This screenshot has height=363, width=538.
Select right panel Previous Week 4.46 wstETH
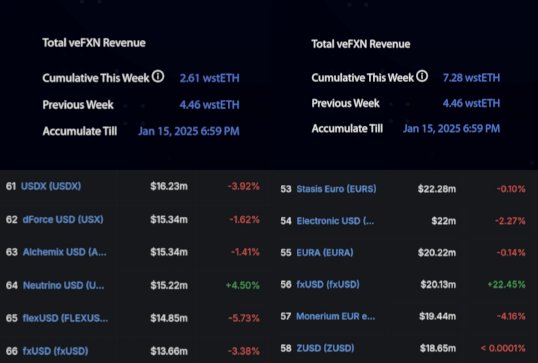[471, 103]
